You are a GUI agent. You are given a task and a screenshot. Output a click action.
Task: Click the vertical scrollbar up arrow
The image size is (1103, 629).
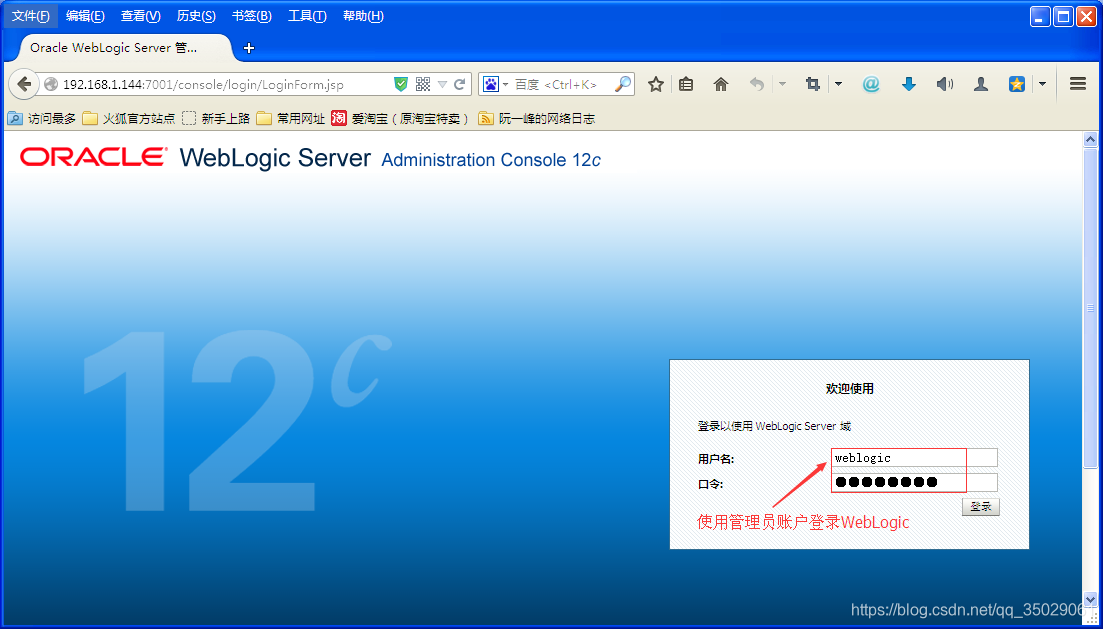pos(1090,140)
